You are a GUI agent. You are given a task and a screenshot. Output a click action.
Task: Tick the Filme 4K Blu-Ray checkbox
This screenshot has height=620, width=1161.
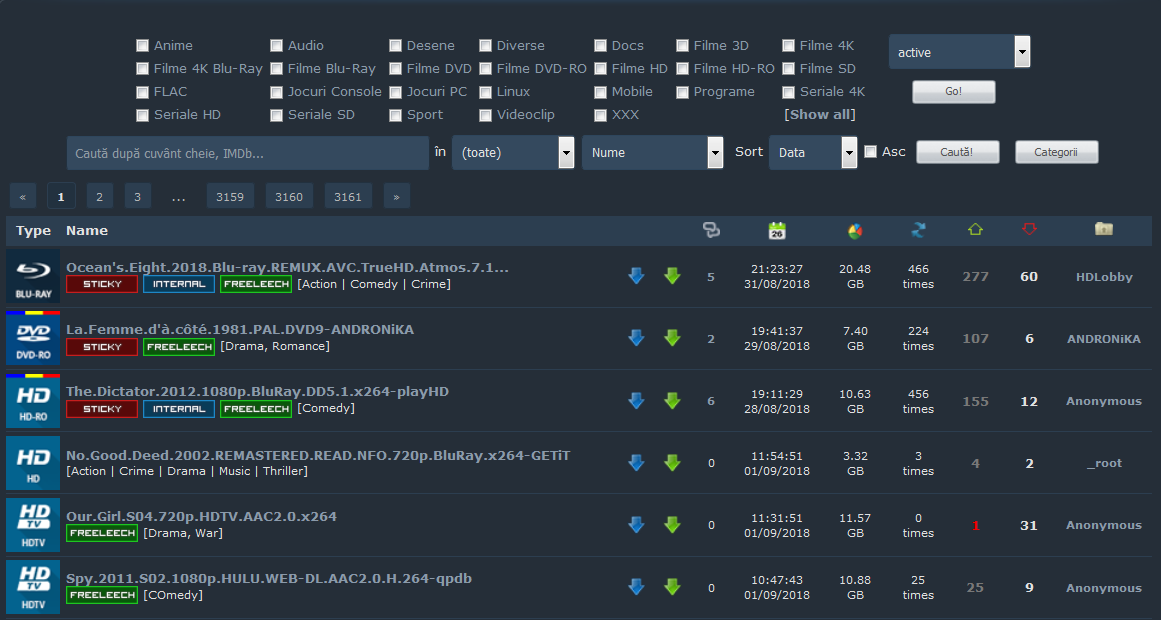click(x=142, y=69)
